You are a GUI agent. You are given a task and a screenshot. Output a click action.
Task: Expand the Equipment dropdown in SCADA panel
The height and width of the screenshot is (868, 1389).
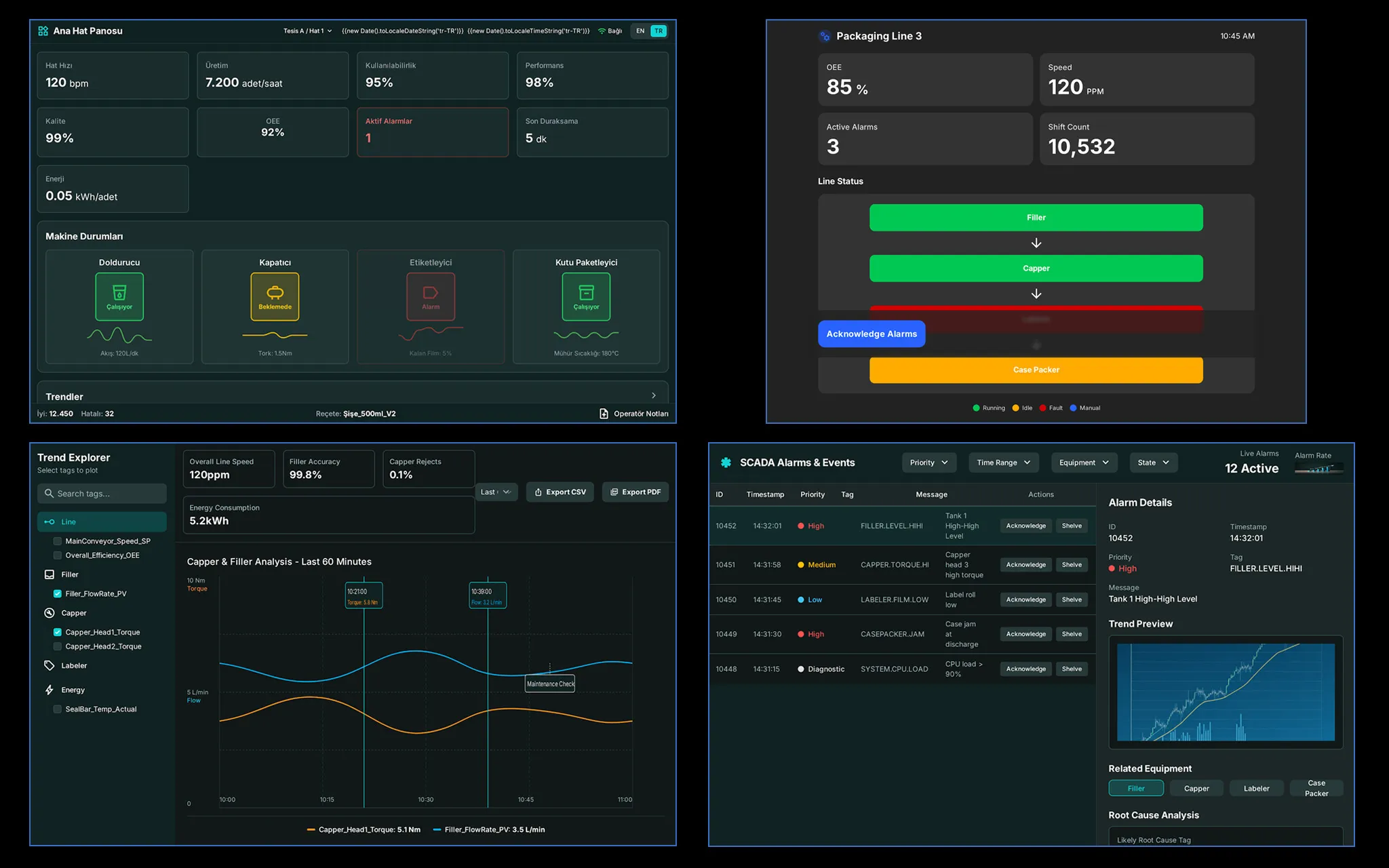1084,462
